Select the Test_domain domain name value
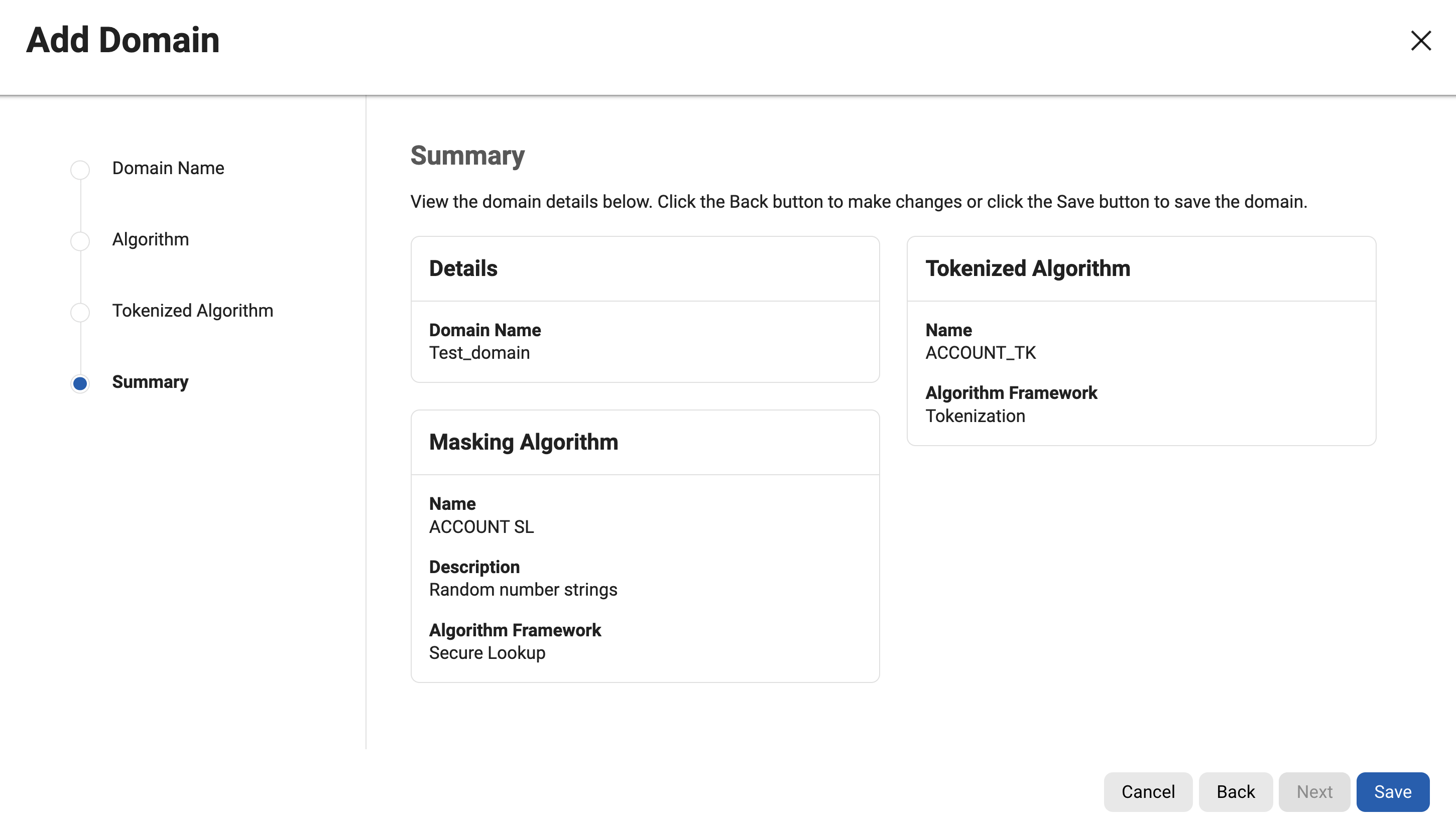1456x824 pixels. point(479,353)
